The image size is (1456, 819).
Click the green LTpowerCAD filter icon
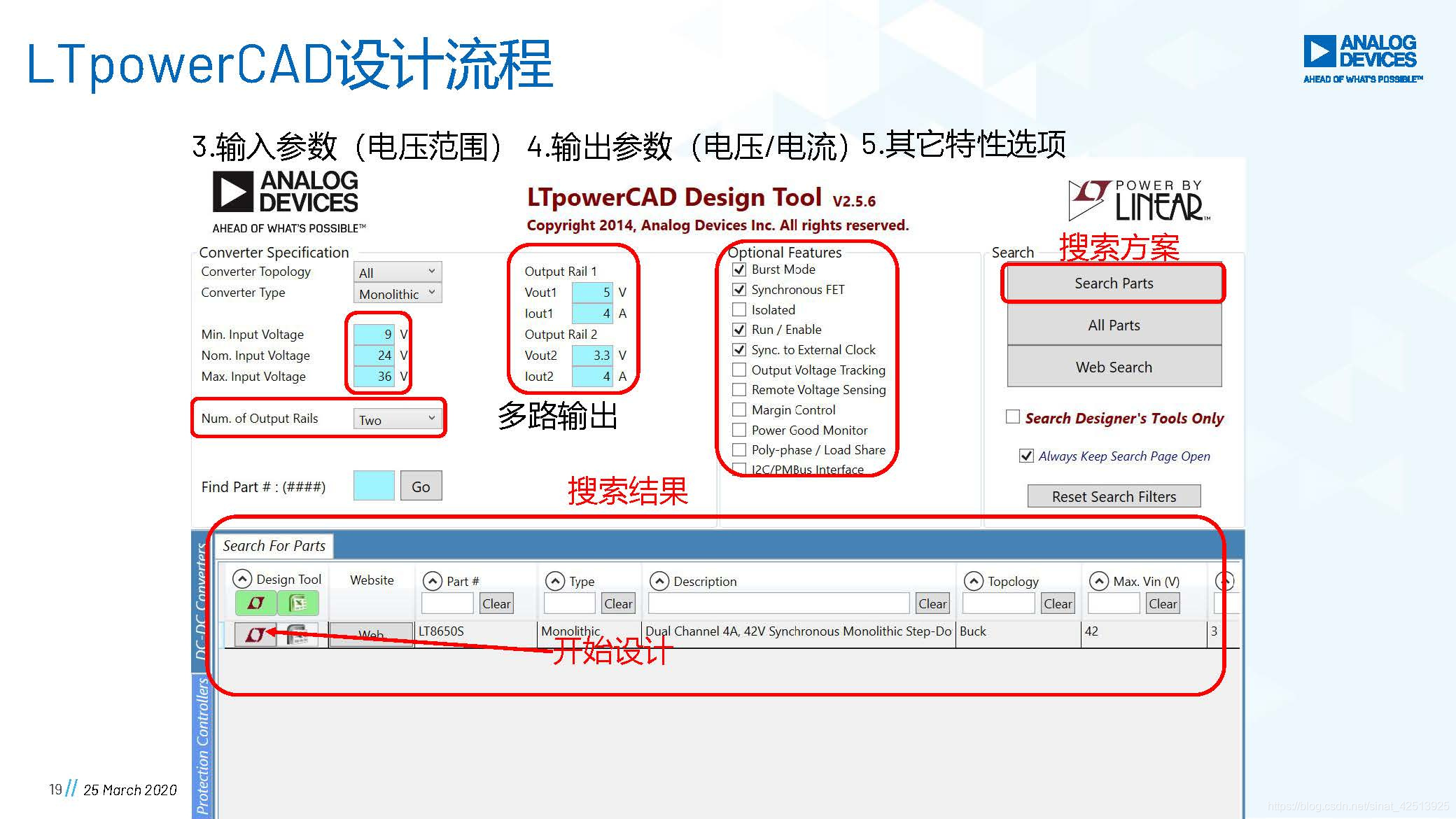[x=255, y=603]
